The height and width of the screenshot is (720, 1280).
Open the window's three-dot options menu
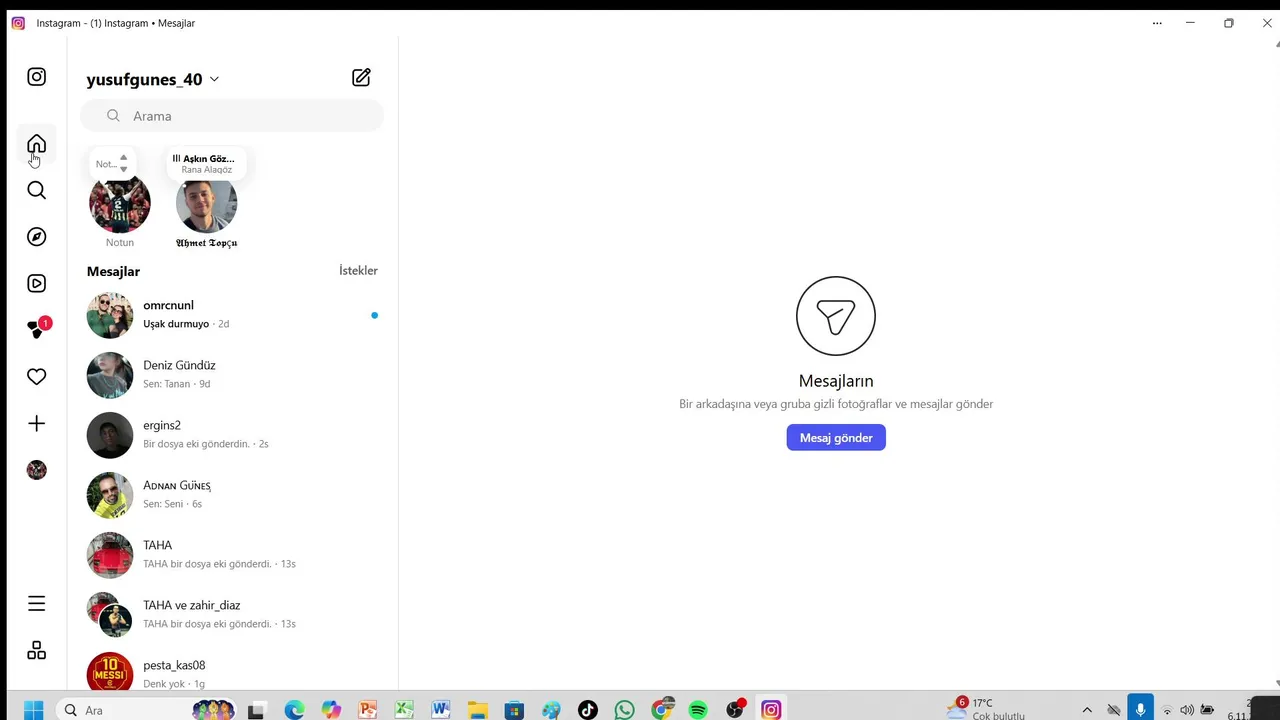[1157, 23]
